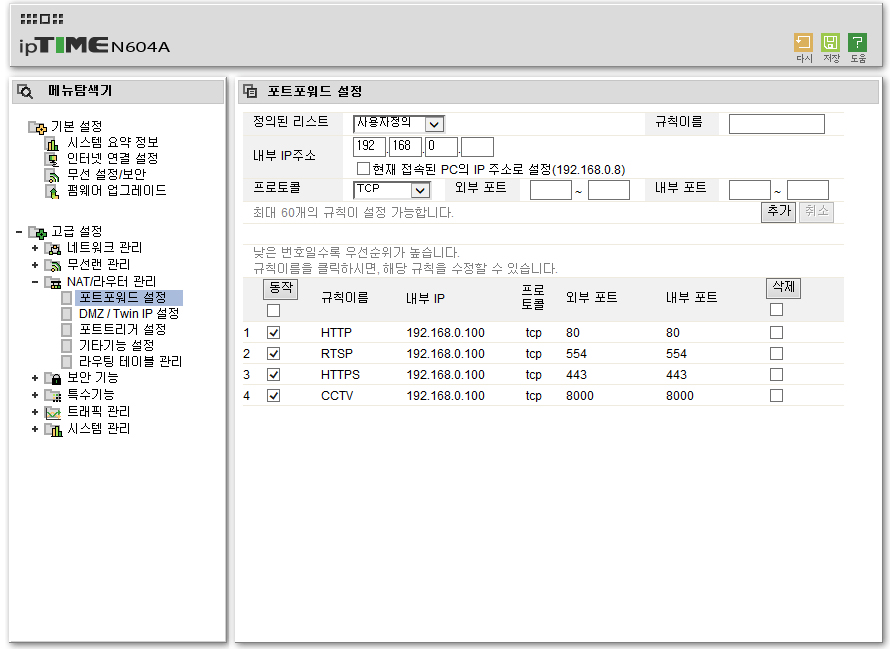The width and height of the screenshot is (891, 649).
Task: Disable the HTTP rule enabled checkbox
Action: [273, 332]
